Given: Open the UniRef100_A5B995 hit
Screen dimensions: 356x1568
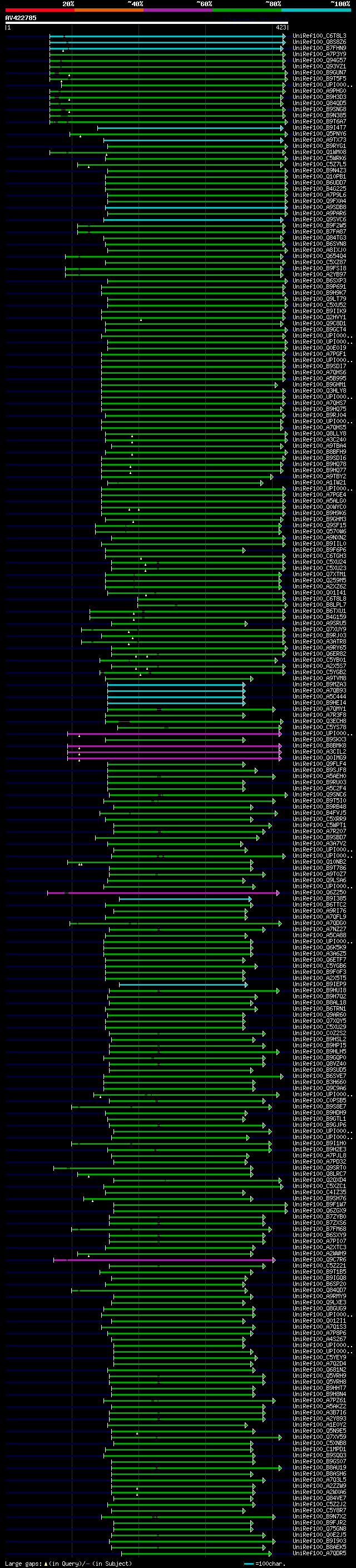Looking at the screenshot, I should pos(319,379).
